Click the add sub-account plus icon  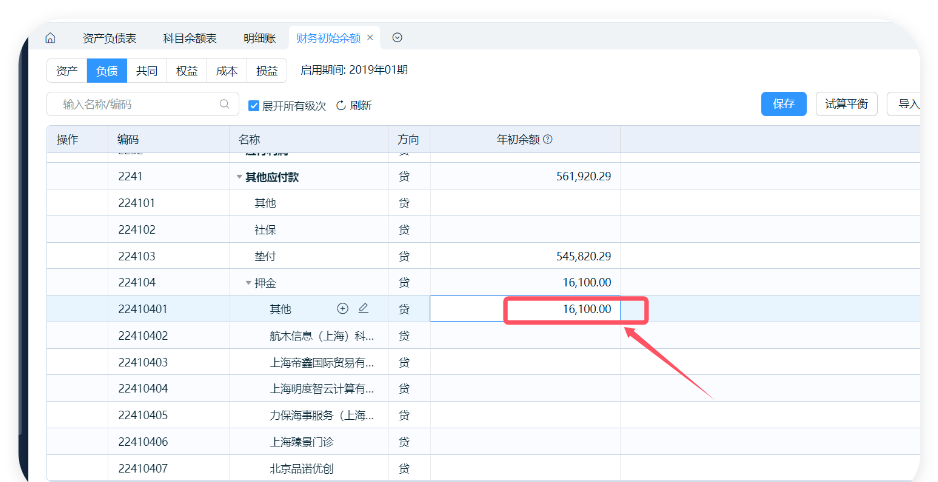point(343,309)
